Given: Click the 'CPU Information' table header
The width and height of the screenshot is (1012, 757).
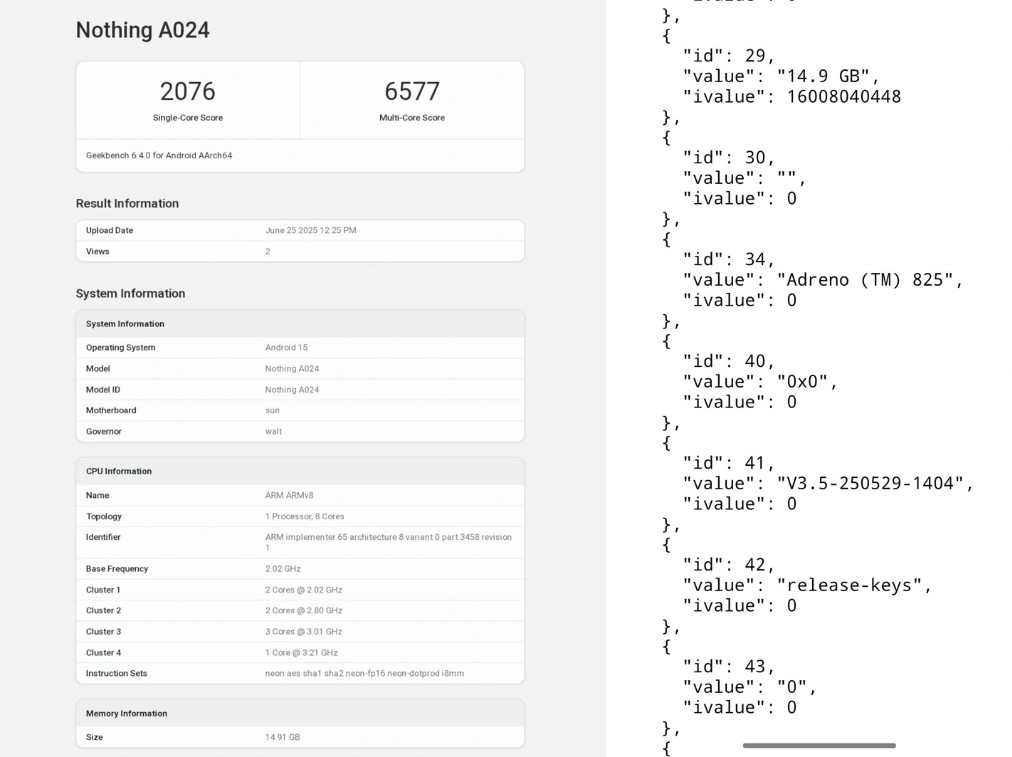Looking at the screenshot, I should coord(300,471).
